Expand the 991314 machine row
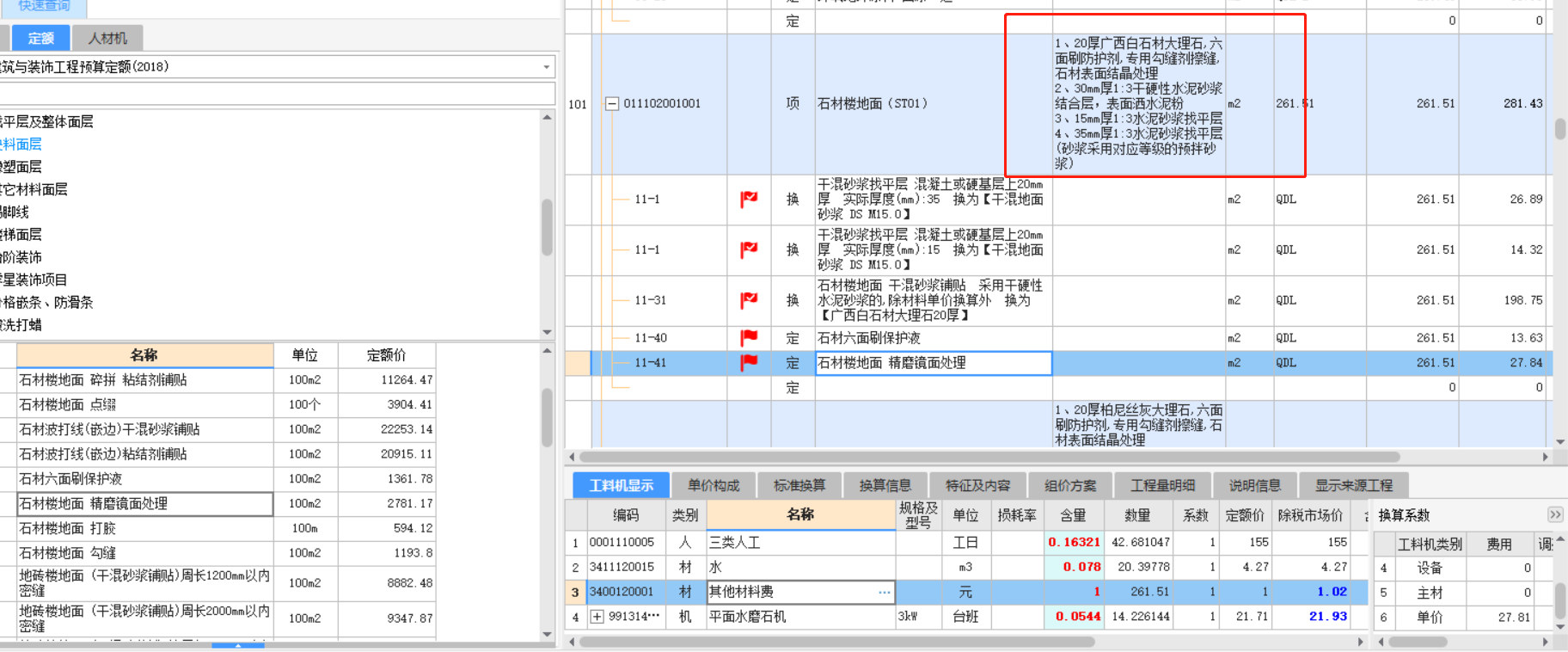The height and width of the screenshot is (652, 1568). (597, 617)
